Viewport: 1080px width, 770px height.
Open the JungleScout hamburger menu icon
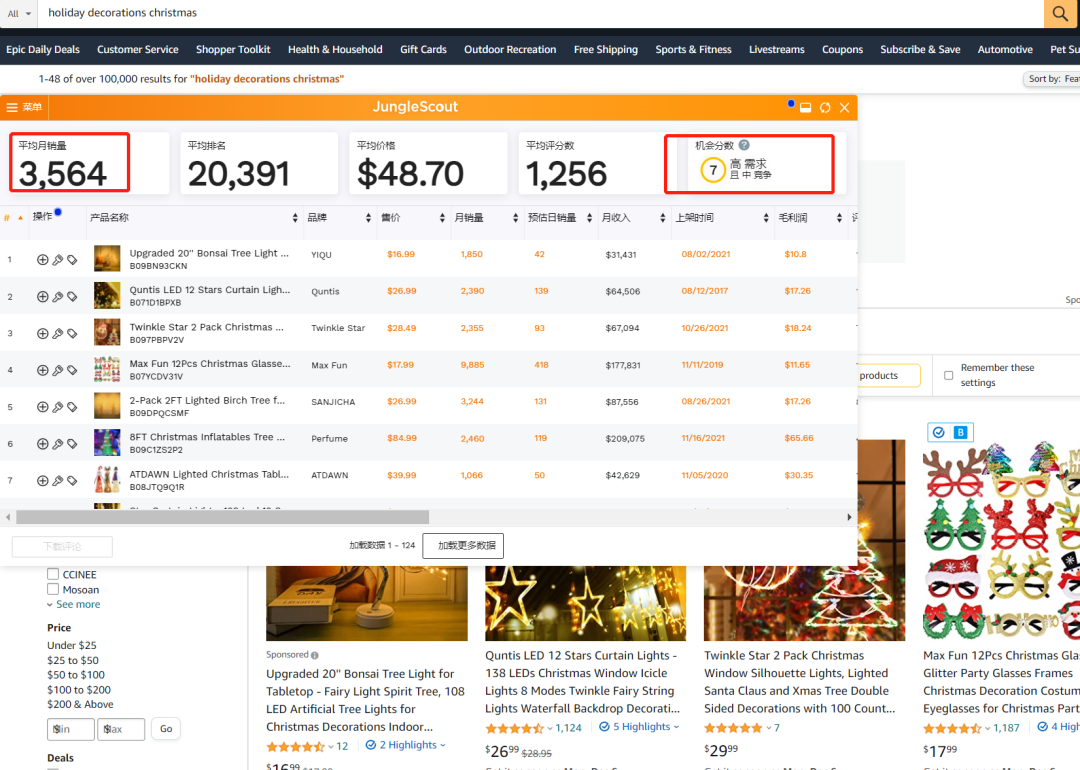12,107
